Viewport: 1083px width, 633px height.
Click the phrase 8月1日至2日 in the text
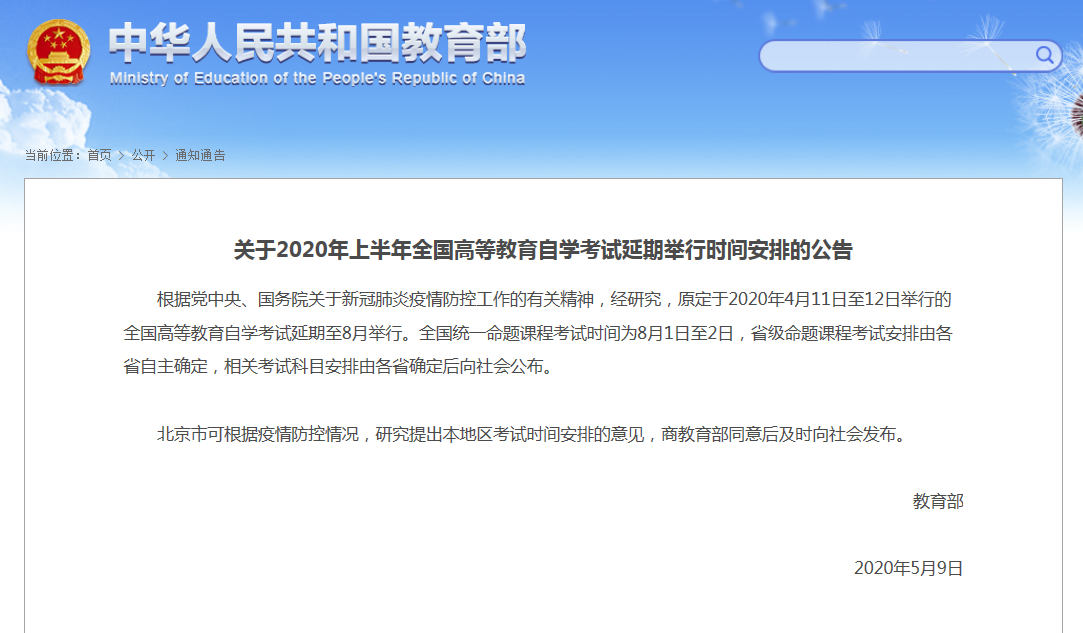[686, 333]
